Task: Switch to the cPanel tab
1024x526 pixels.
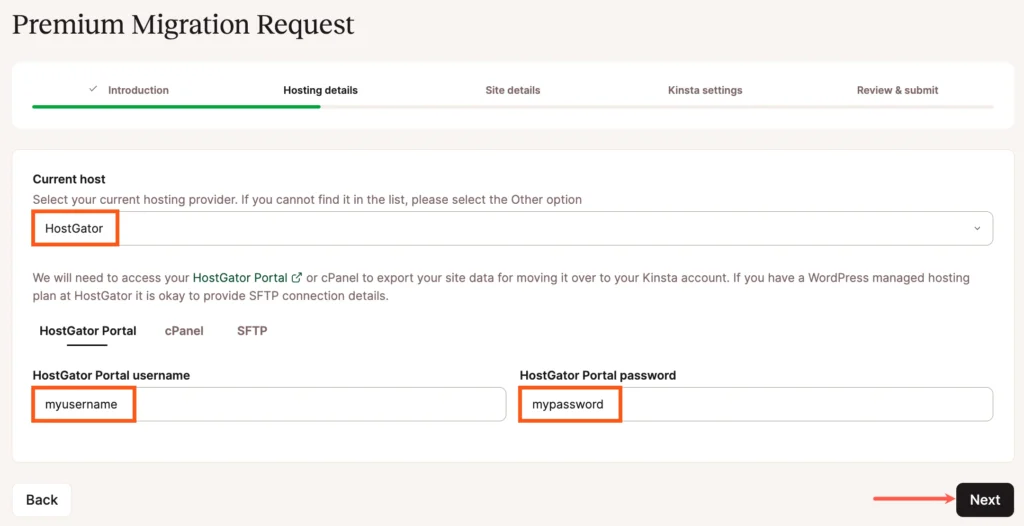Action: click(x=184, y=331)
